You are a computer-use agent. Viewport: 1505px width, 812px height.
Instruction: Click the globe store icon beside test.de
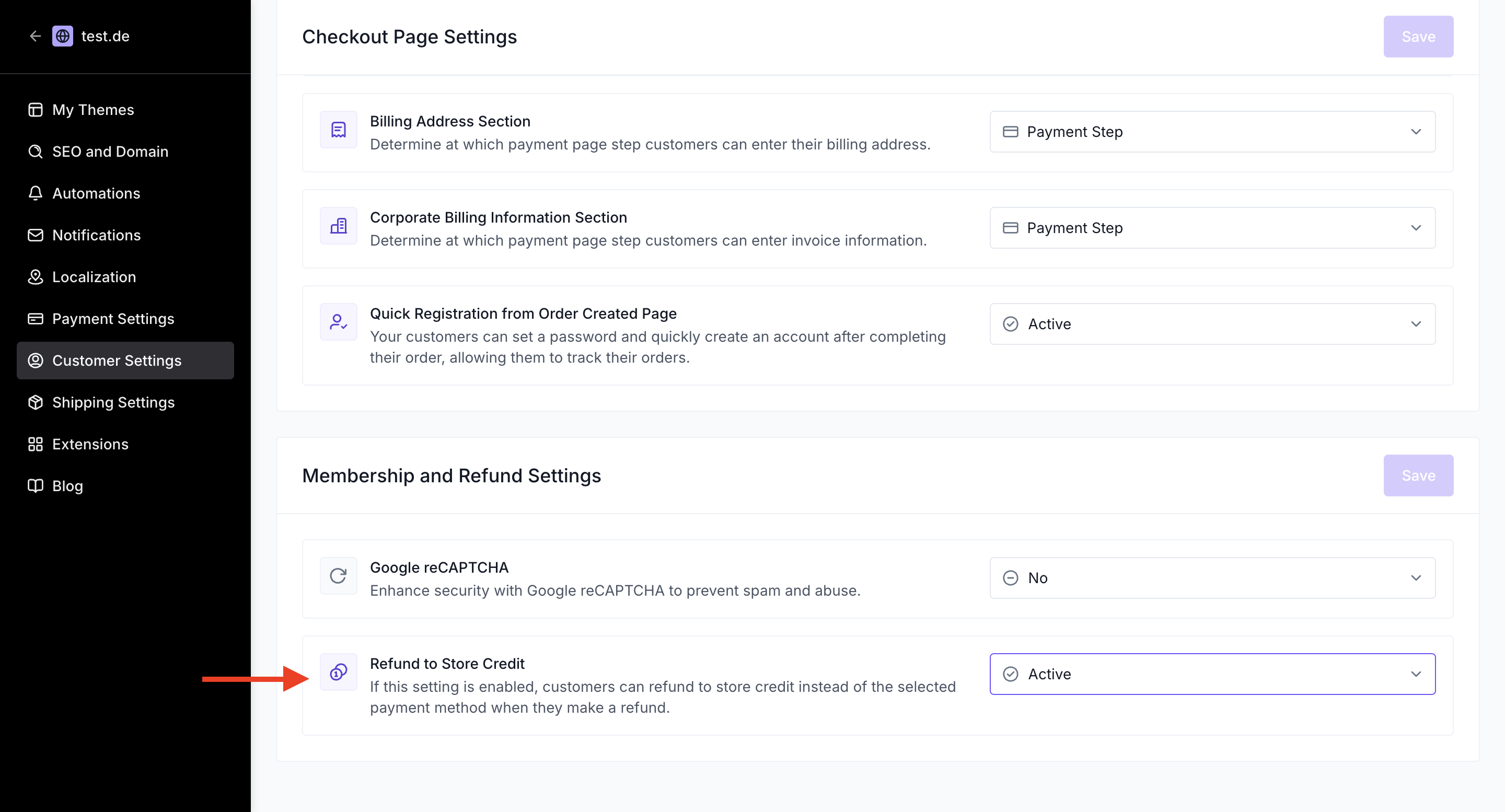pos(63,36)
